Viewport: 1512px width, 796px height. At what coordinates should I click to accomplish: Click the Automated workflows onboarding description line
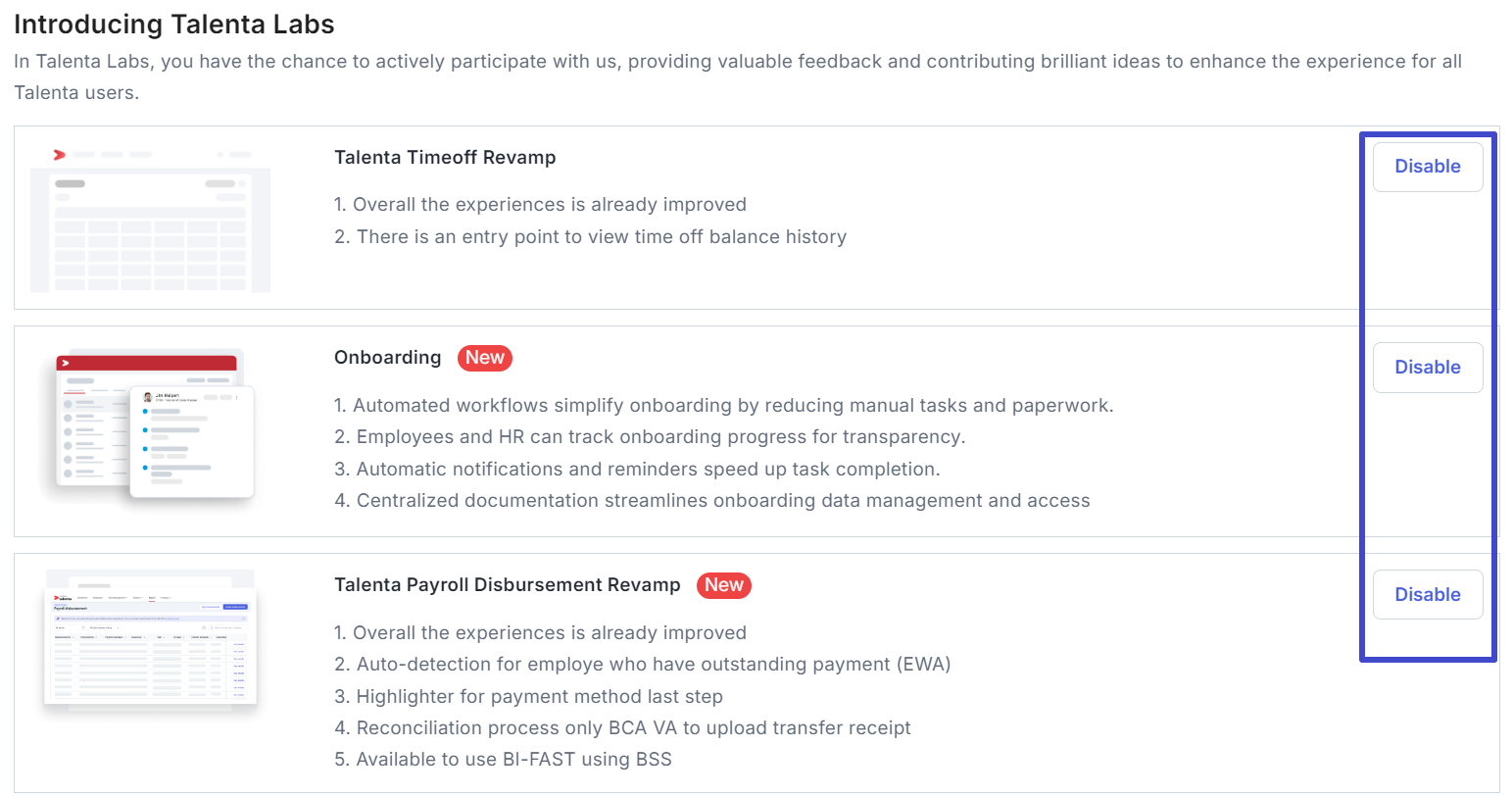point(723,406)
